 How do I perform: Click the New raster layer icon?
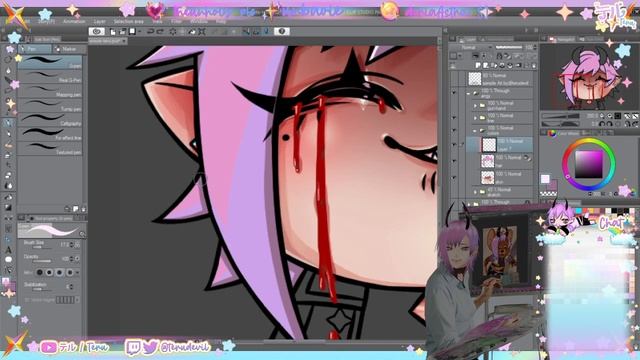478,65
